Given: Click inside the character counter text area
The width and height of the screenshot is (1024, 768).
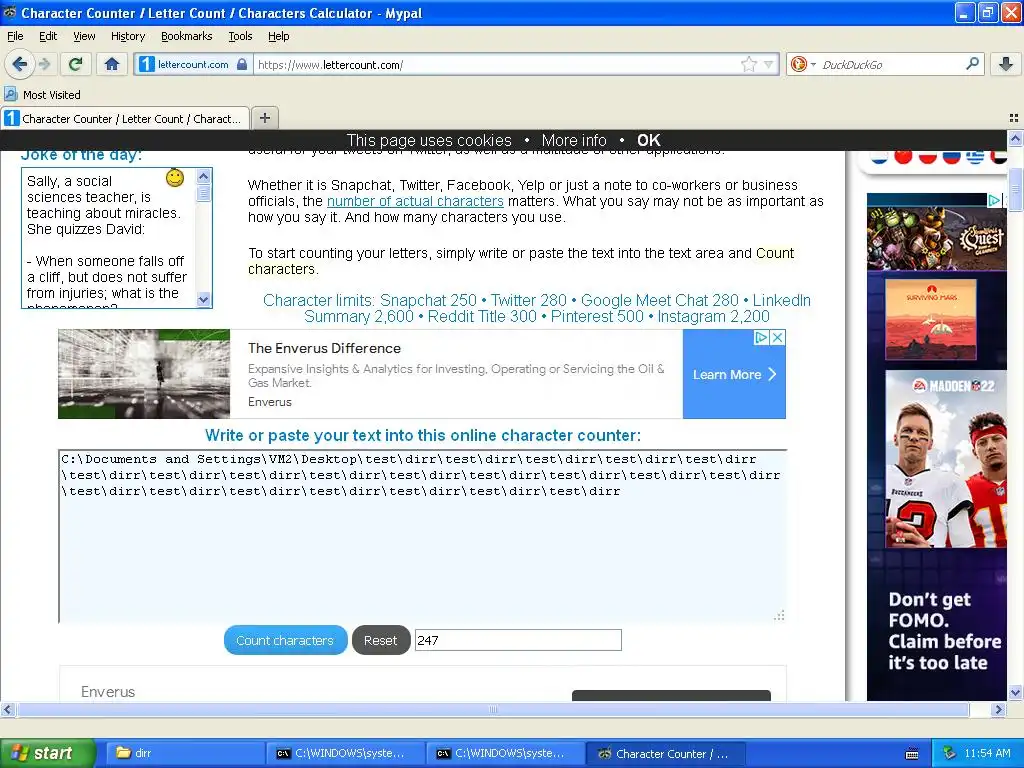Looking at the screenshot, I should click(x=423, y=536).
